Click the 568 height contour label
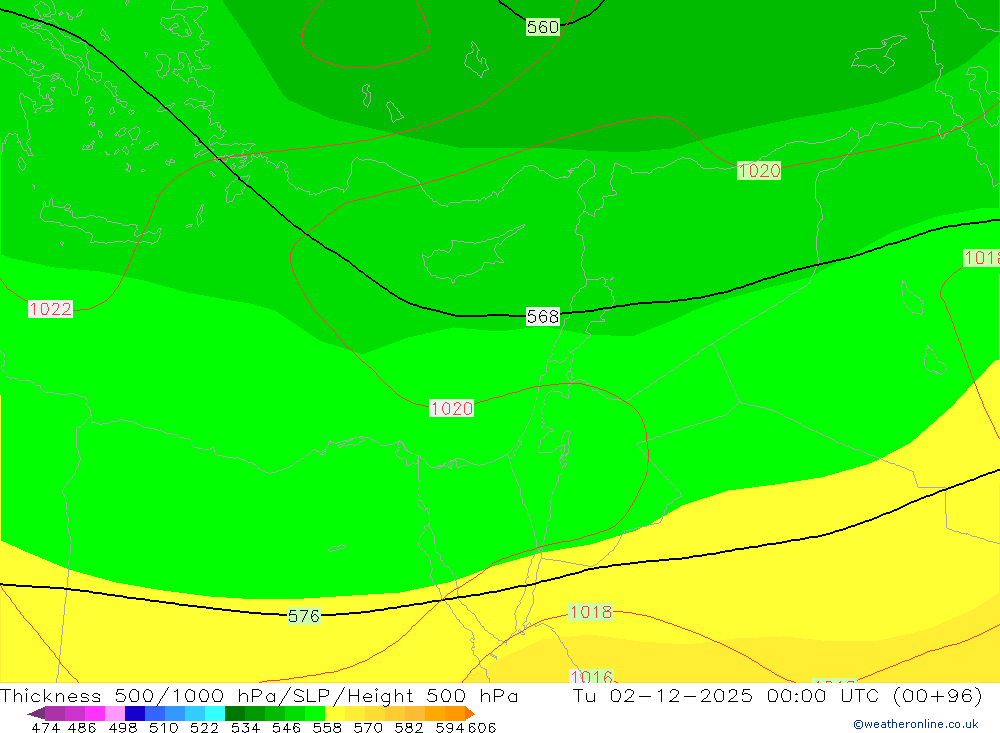1000x733 pixels. [x=543, y=316]
